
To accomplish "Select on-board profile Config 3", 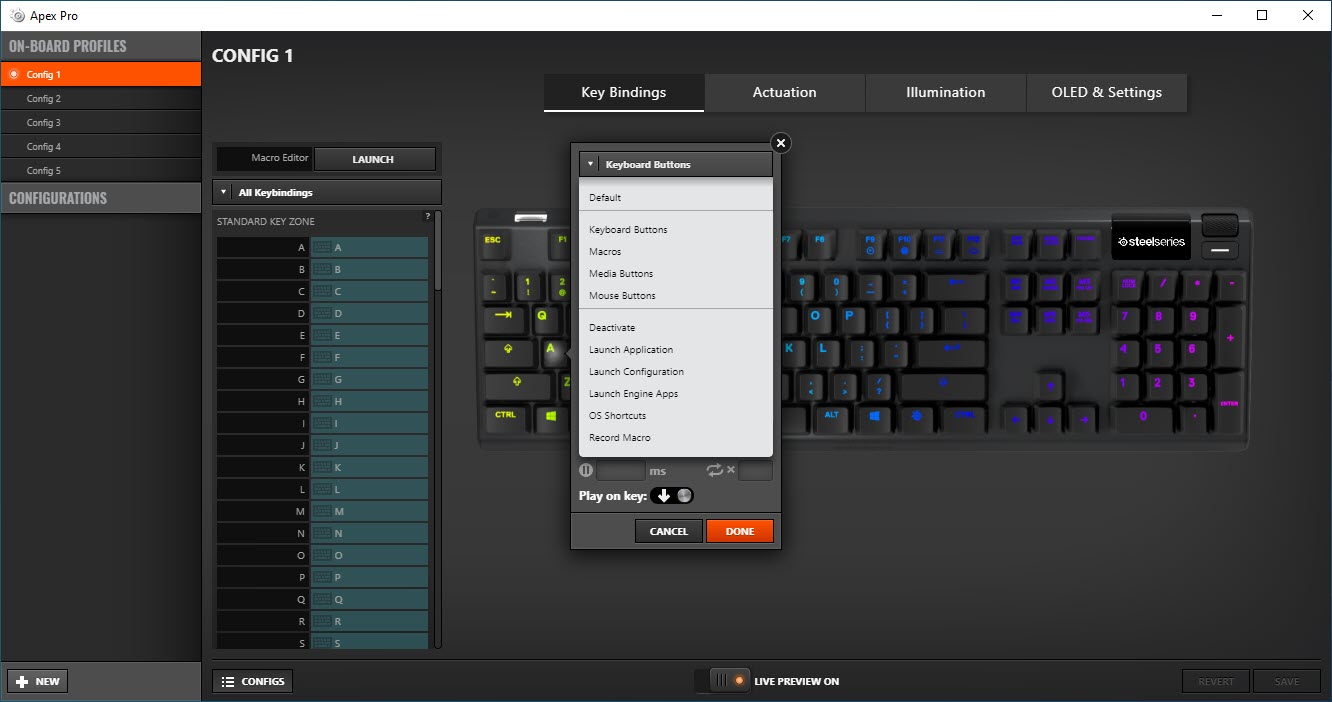I will point(100,122).
